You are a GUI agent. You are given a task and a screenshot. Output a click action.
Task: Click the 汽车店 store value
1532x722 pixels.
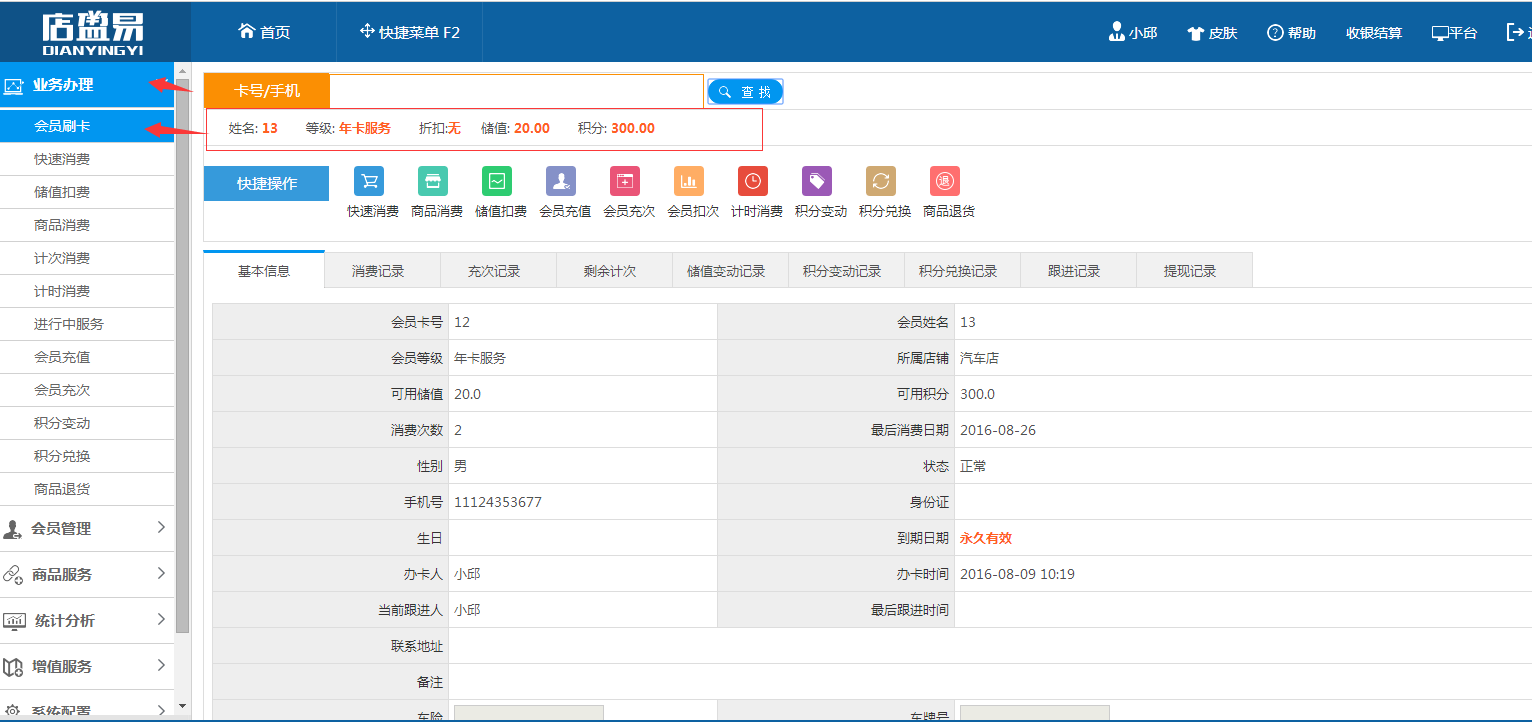tap(980, 358)
